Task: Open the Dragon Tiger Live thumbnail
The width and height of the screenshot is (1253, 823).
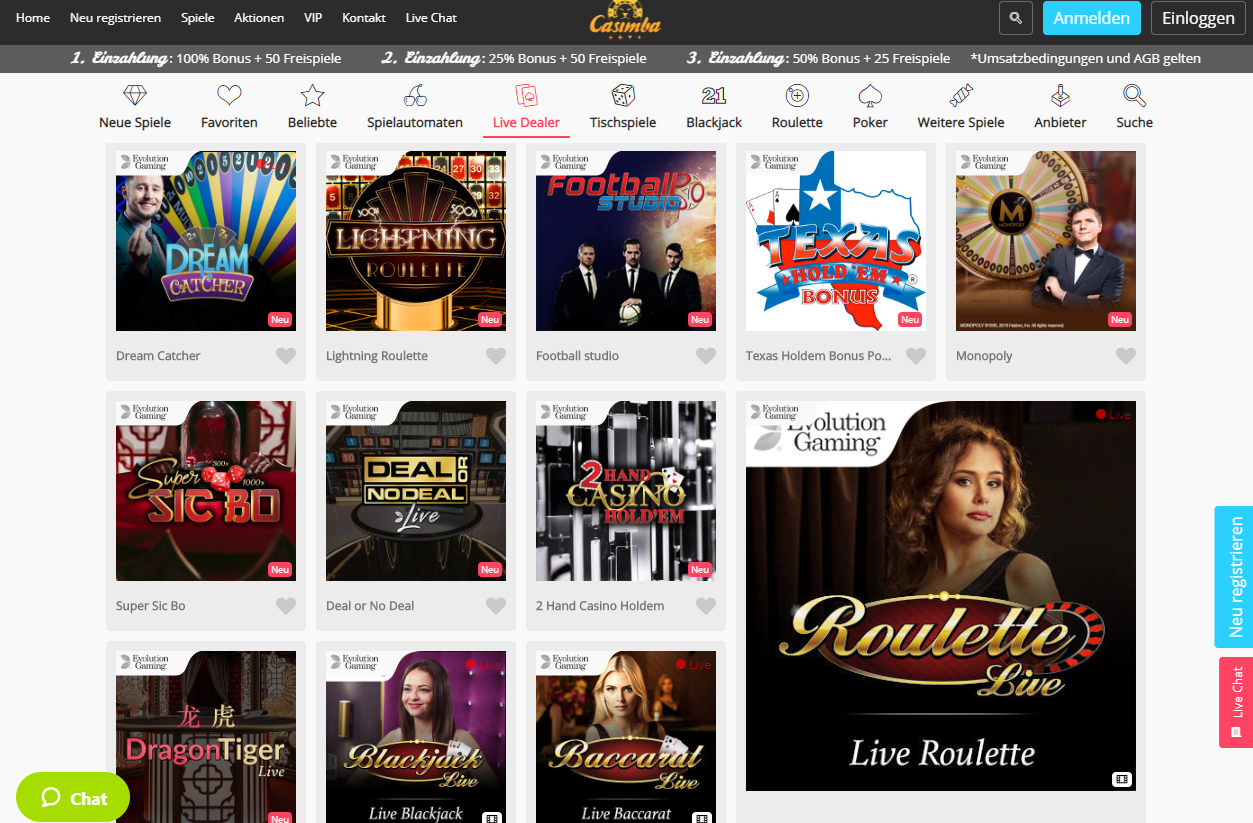Action: [206, 737]
